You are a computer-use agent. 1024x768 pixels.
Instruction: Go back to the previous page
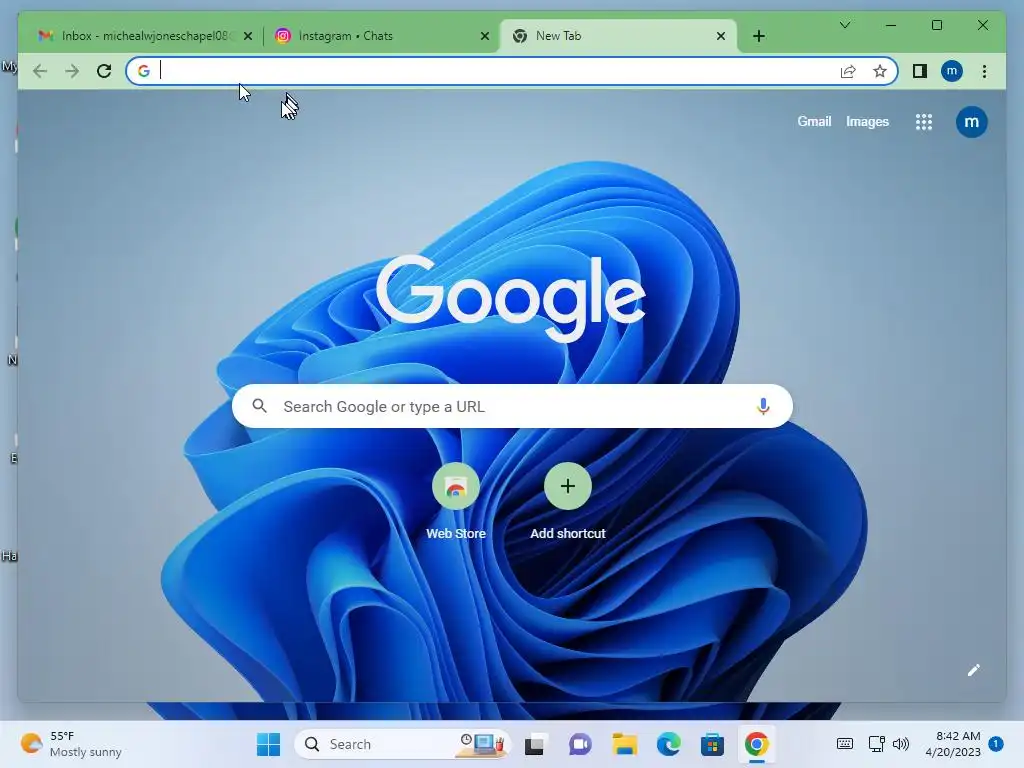[x=40, y=71]
